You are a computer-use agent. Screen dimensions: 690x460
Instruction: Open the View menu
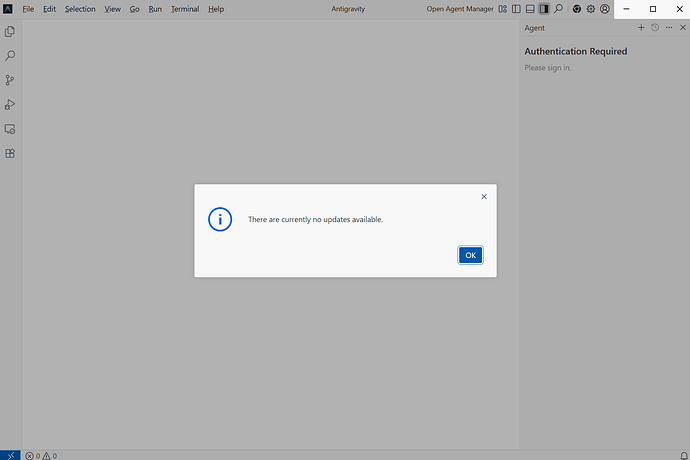click(x=112, y=9)
